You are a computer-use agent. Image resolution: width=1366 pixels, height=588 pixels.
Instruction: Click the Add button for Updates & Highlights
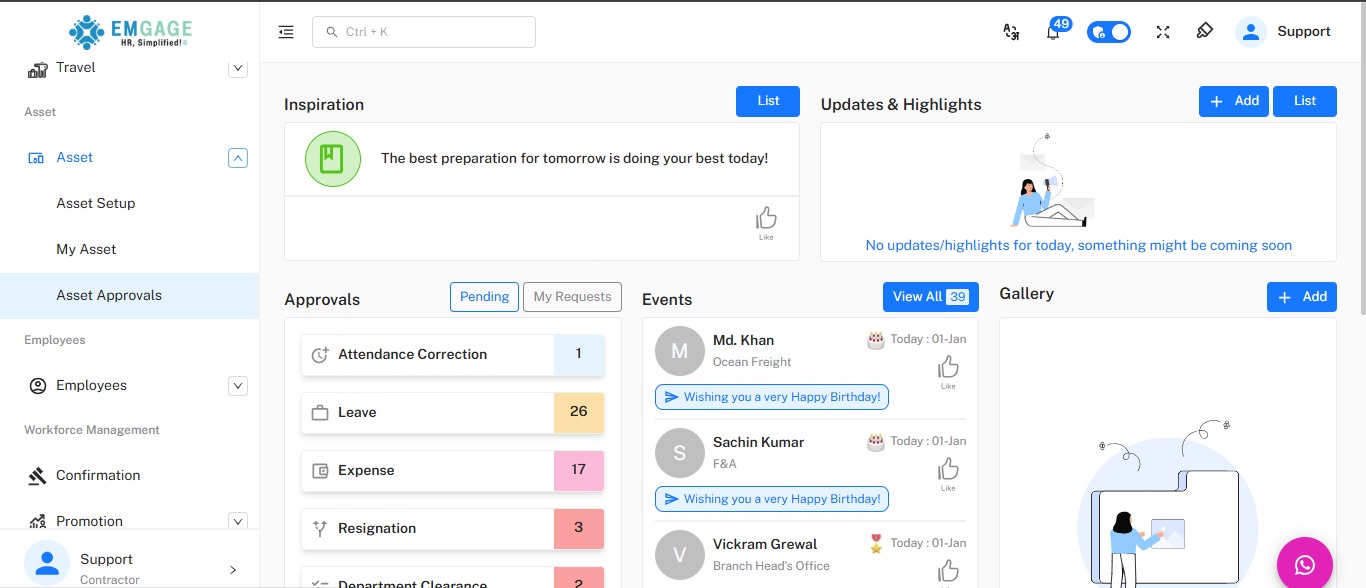1233,100
